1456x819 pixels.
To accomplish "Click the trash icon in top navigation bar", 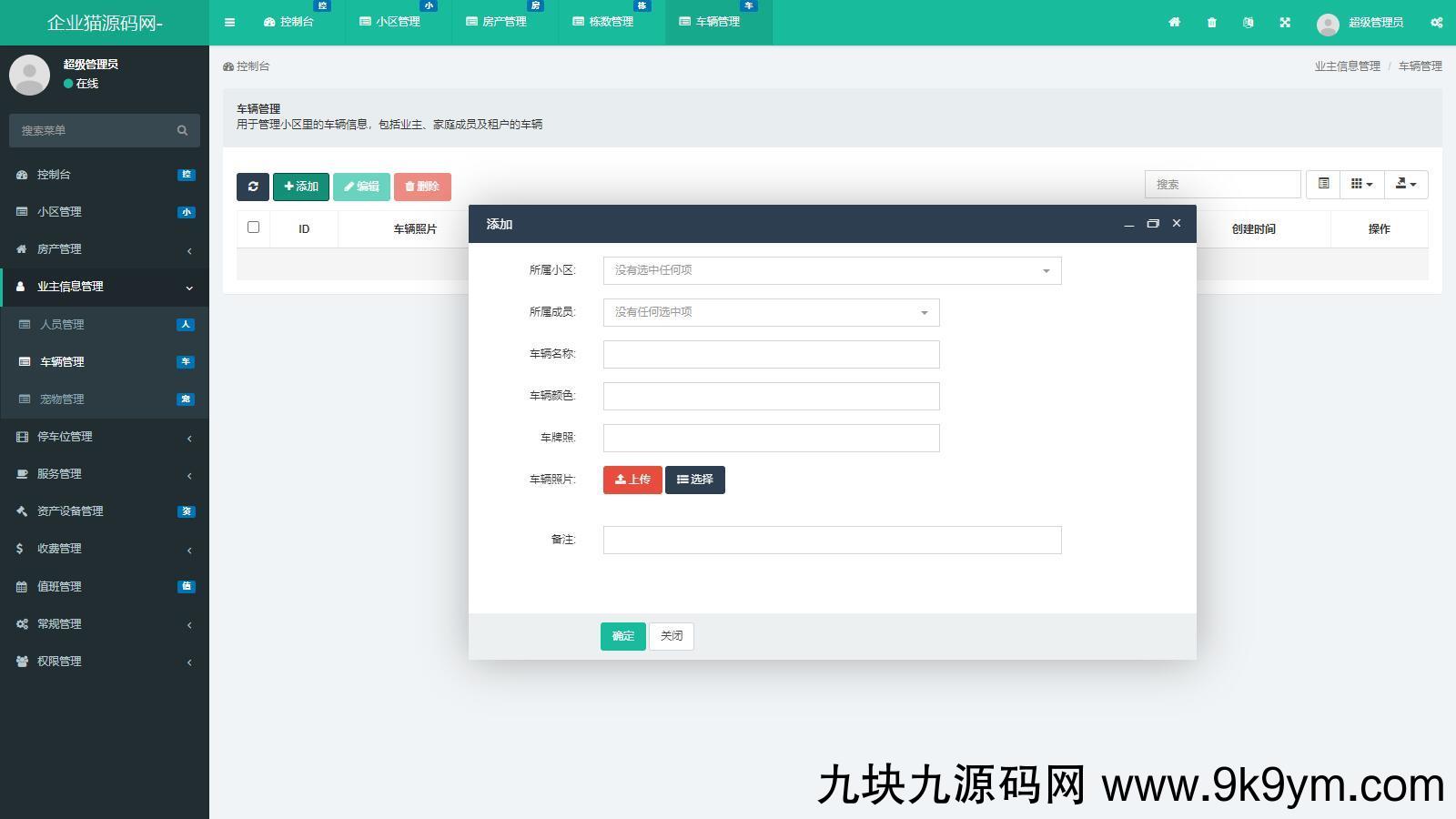I will click(x=1211, y=23).
